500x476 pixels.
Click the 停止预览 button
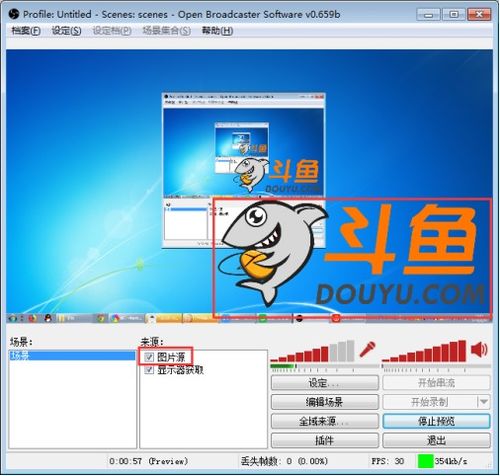[436, 421]
